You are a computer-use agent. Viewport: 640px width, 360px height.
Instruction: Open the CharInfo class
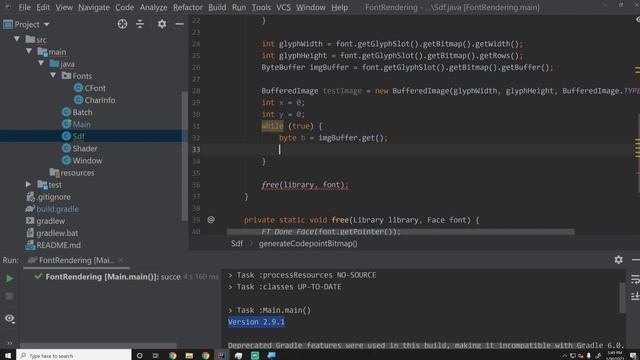(100, 100)
